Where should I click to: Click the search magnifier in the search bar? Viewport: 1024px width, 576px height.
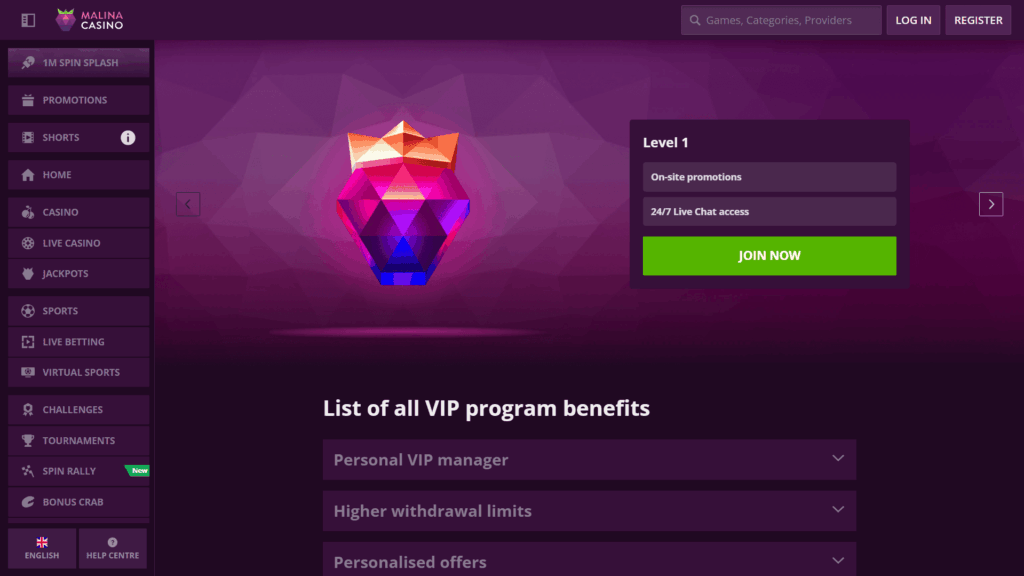(696, 19)
